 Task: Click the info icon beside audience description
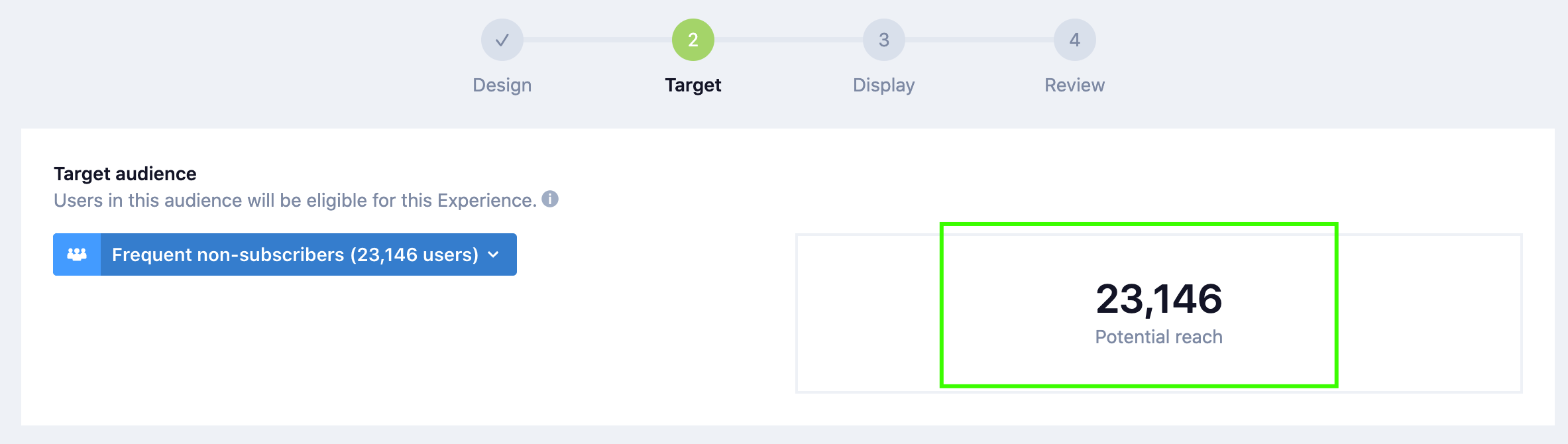pyautogui.click(x=550, y=199)
